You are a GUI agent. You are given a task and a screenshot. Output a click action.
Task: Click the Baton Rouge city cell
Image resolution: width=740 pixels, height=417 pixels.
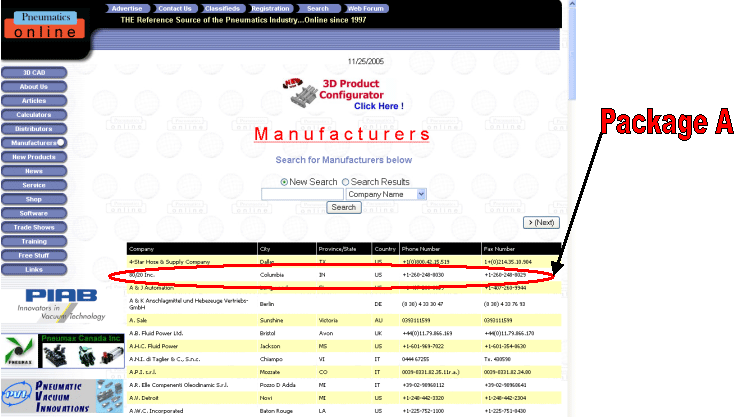tap(276, 411)
